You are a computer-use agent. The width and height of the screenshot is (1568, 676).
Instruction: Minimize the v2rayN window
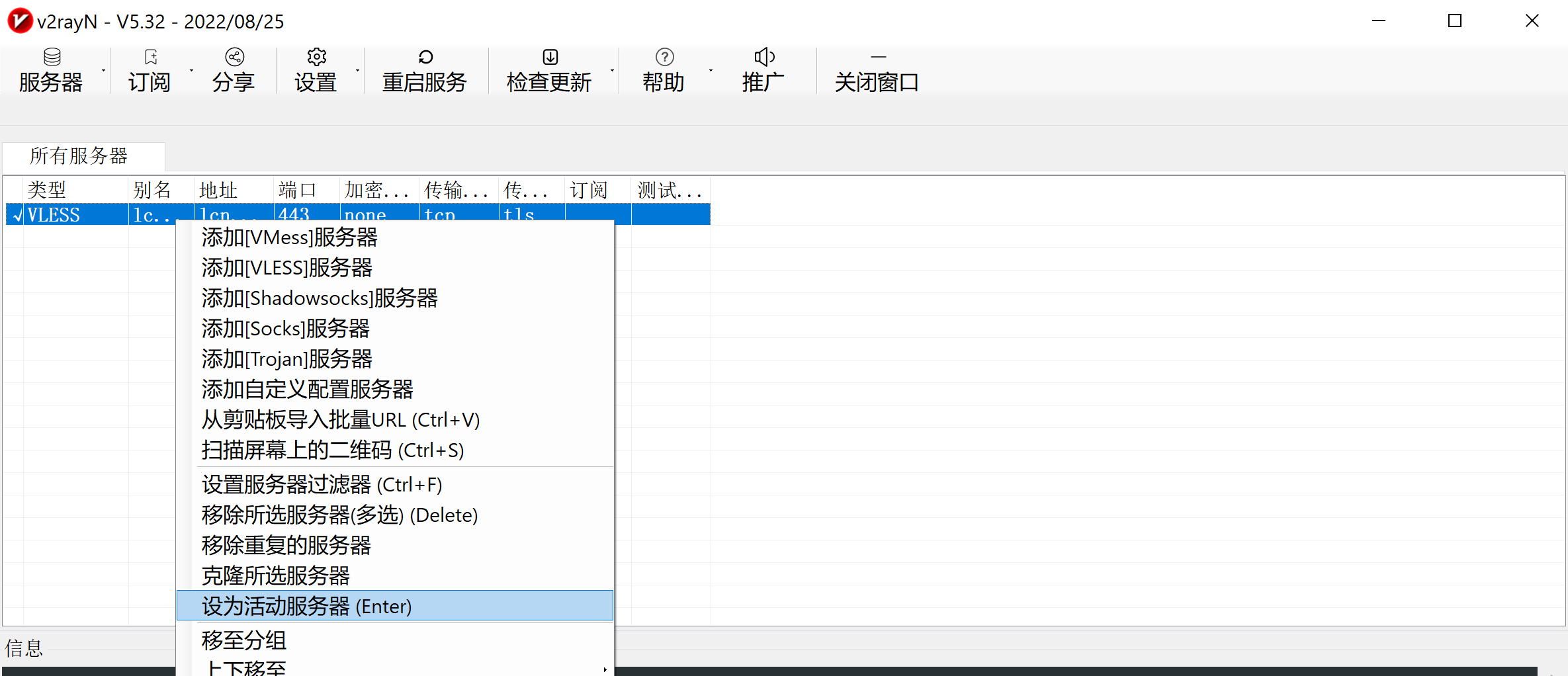1379,21
